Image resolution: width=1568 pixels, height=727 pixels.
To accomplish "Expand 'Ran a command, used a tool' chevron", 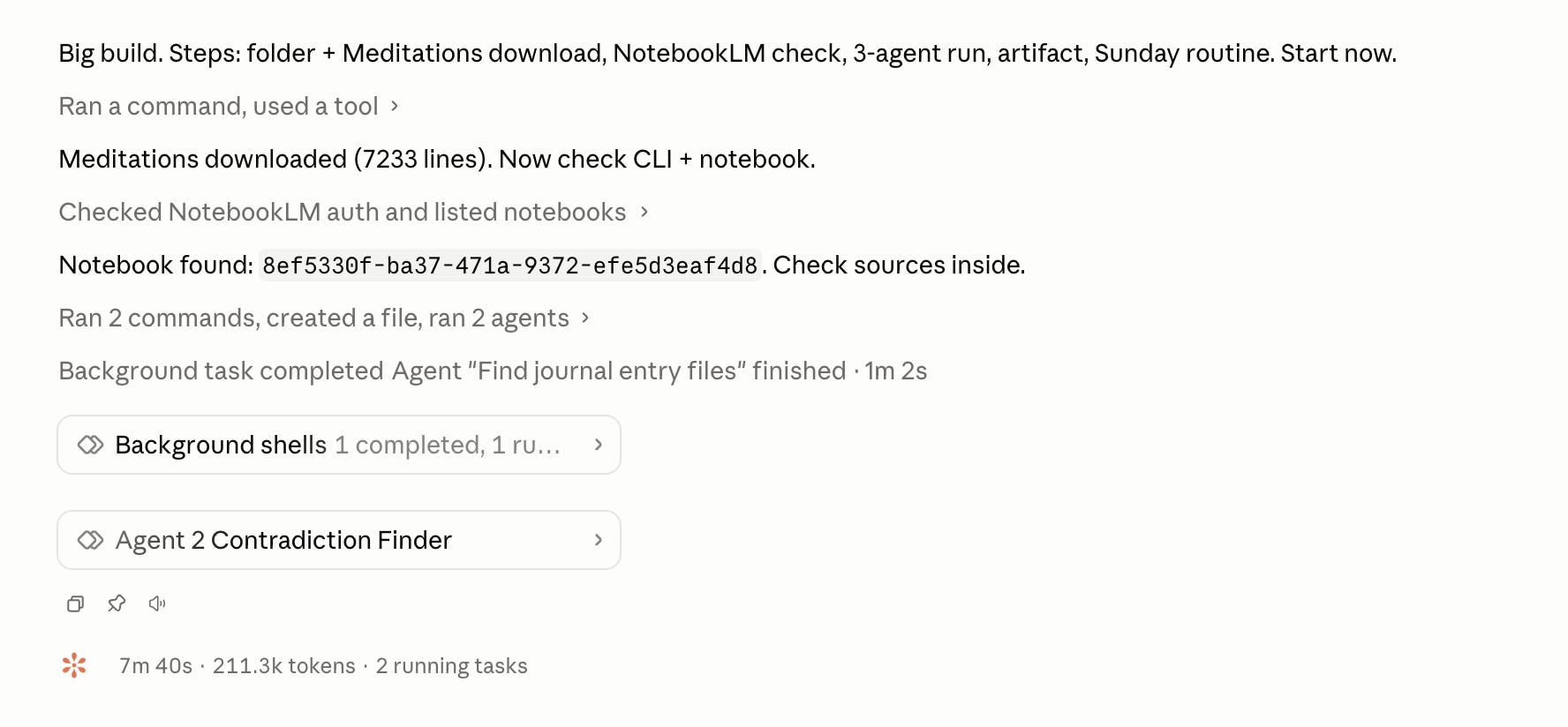I will point(395,106).
